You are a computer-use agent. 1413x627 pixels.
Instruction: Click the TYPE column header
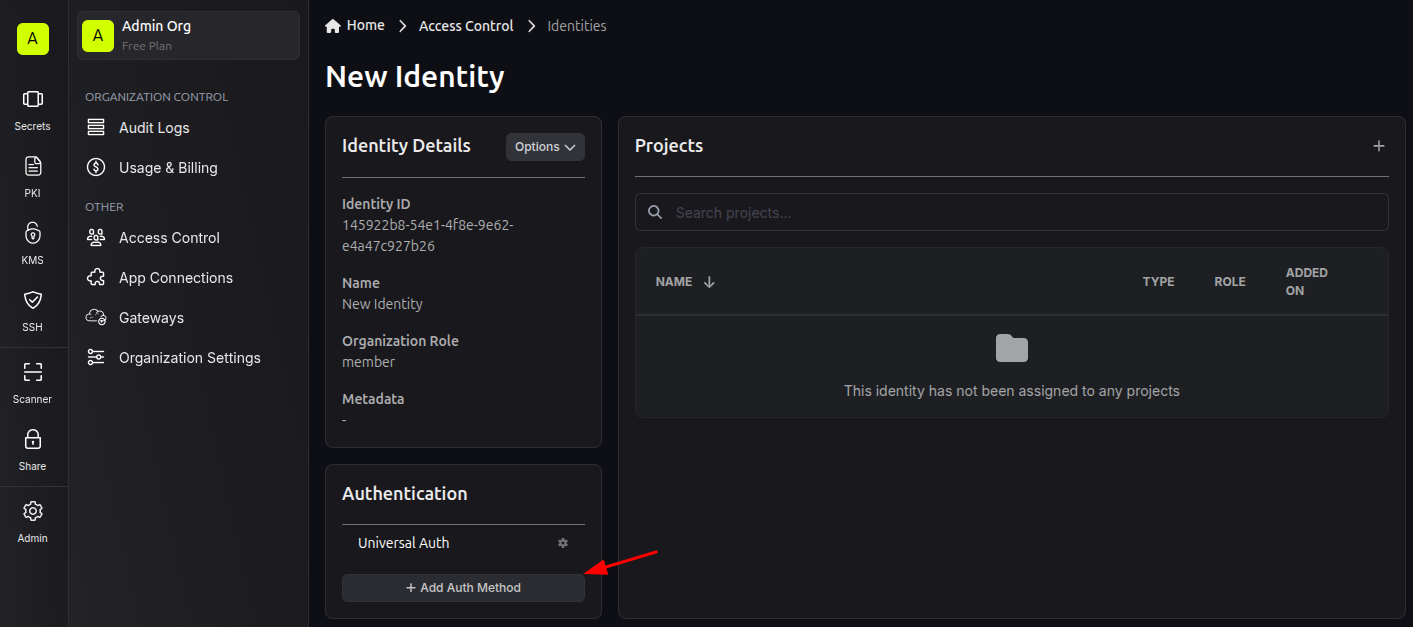1158,282
